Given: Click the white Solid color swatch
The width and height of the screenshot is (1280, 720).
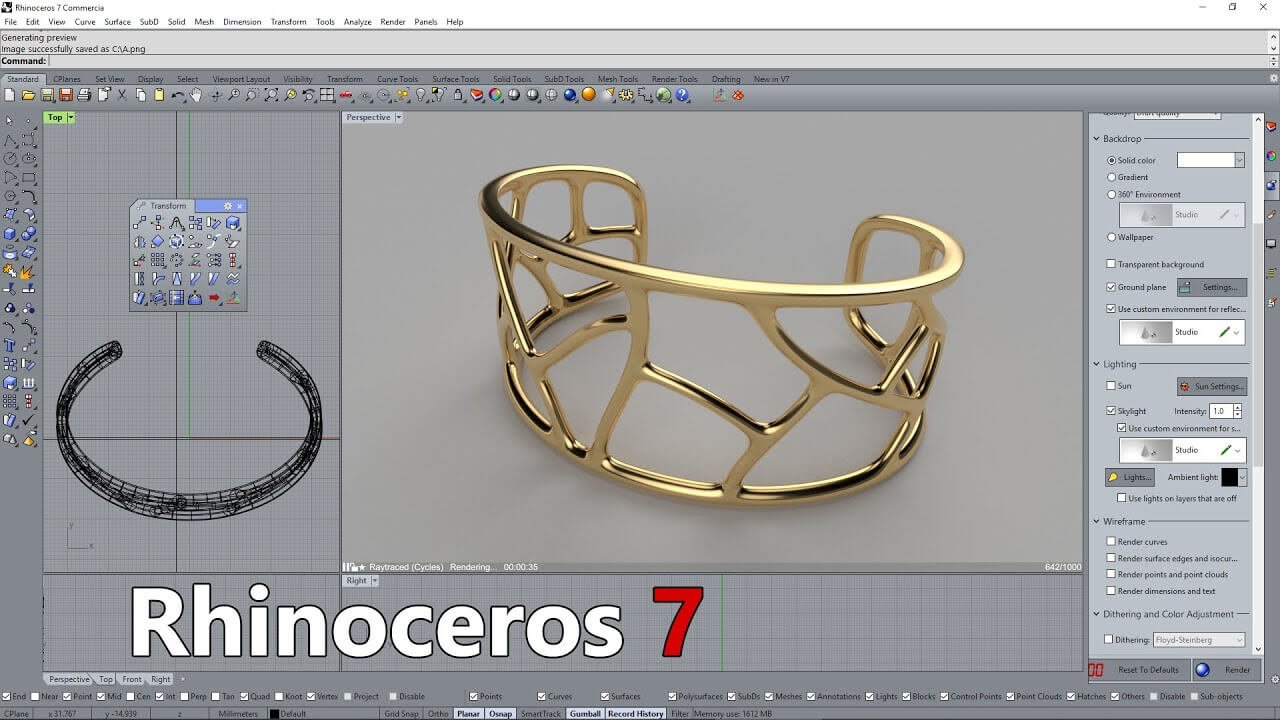Looking at the screenshot, I should point(1205,160).
